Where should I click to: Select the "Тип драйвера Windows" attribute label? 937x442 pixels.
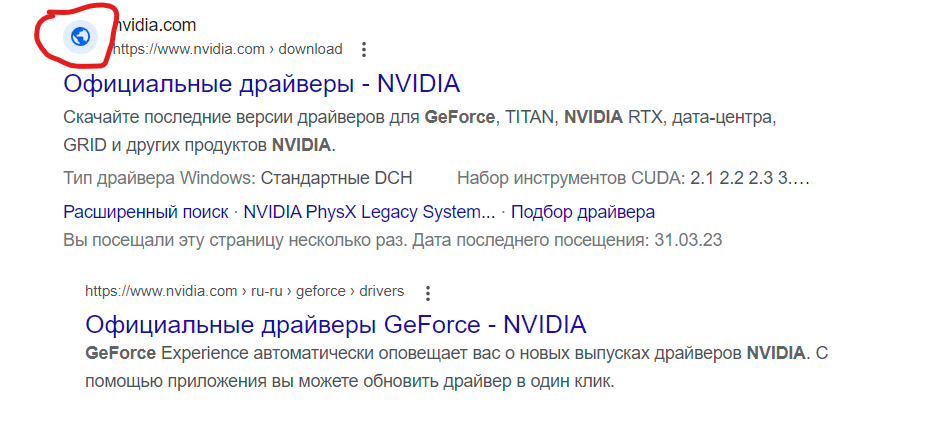[x=158, y=179]
